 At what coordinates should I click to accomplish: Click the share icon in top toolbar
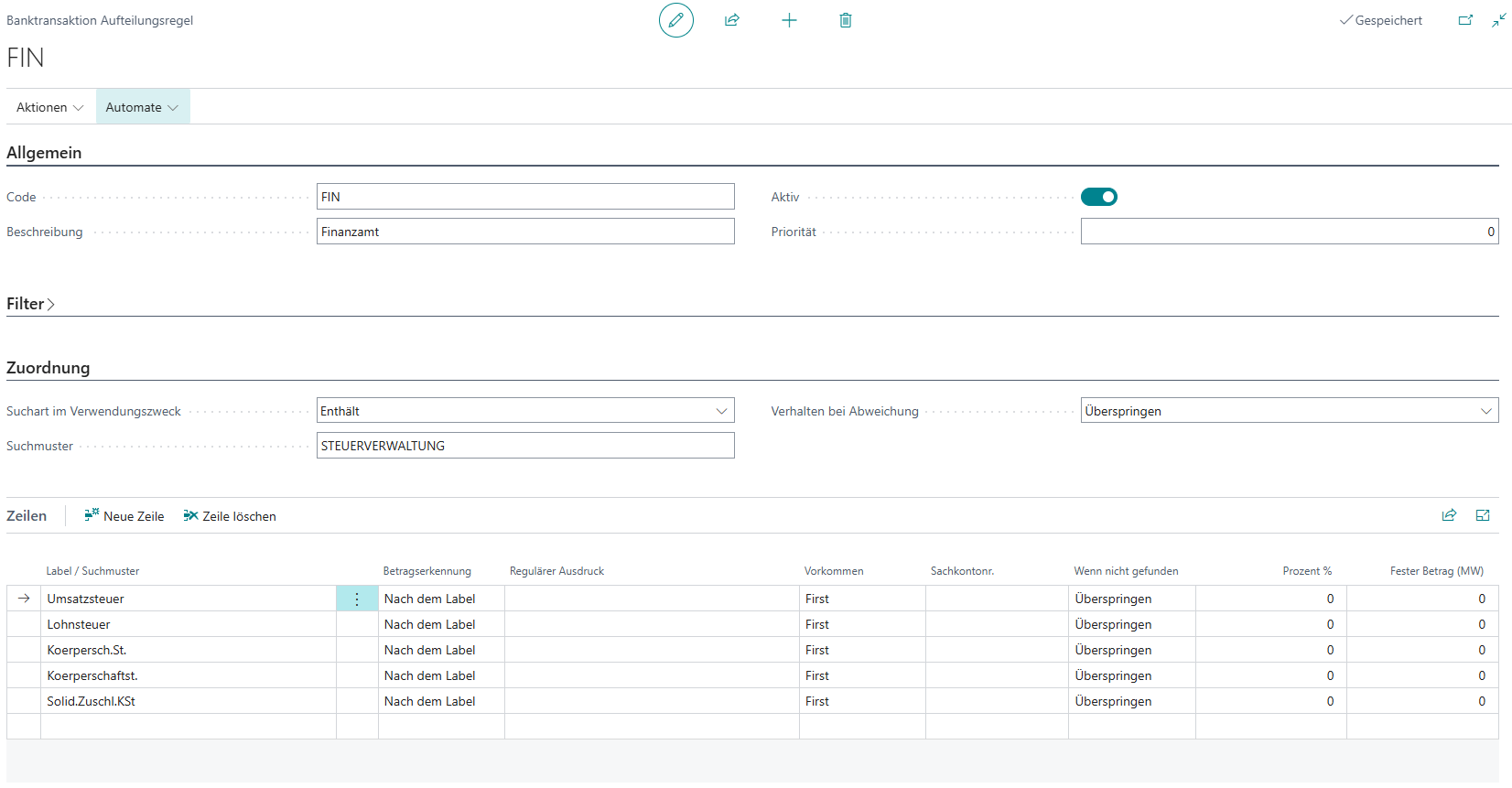click(x=732, y=20)
